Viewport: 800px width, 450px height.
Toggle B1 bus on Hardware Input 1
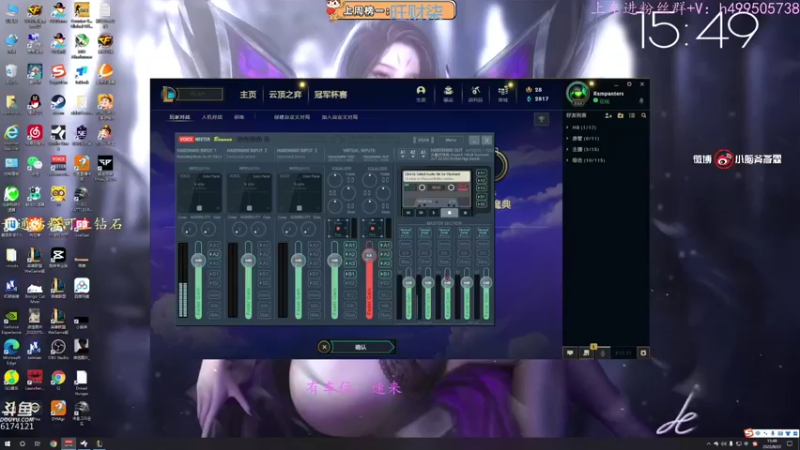214,274
